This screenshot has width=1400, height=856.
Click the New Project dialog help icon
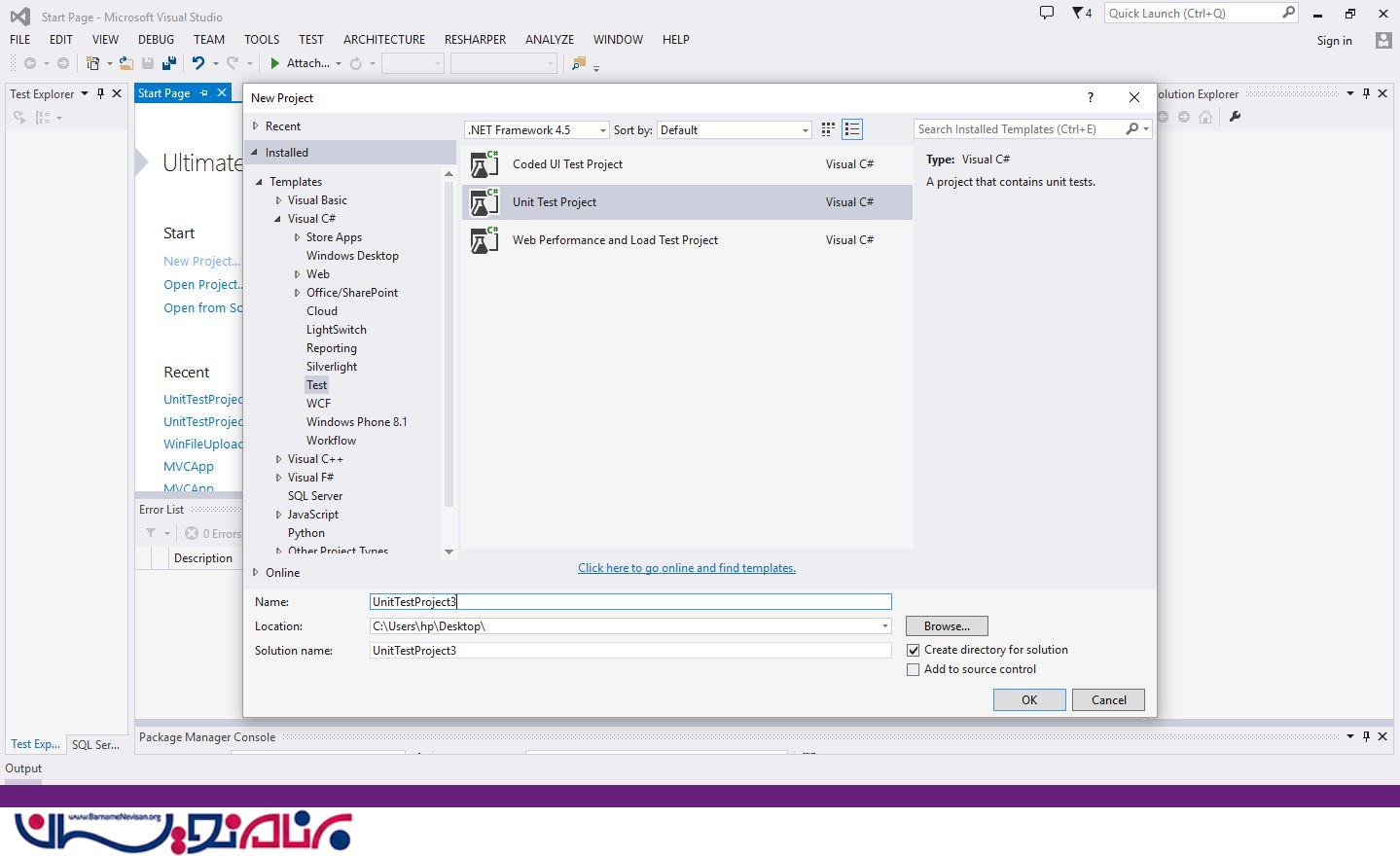pos(1090,97)
